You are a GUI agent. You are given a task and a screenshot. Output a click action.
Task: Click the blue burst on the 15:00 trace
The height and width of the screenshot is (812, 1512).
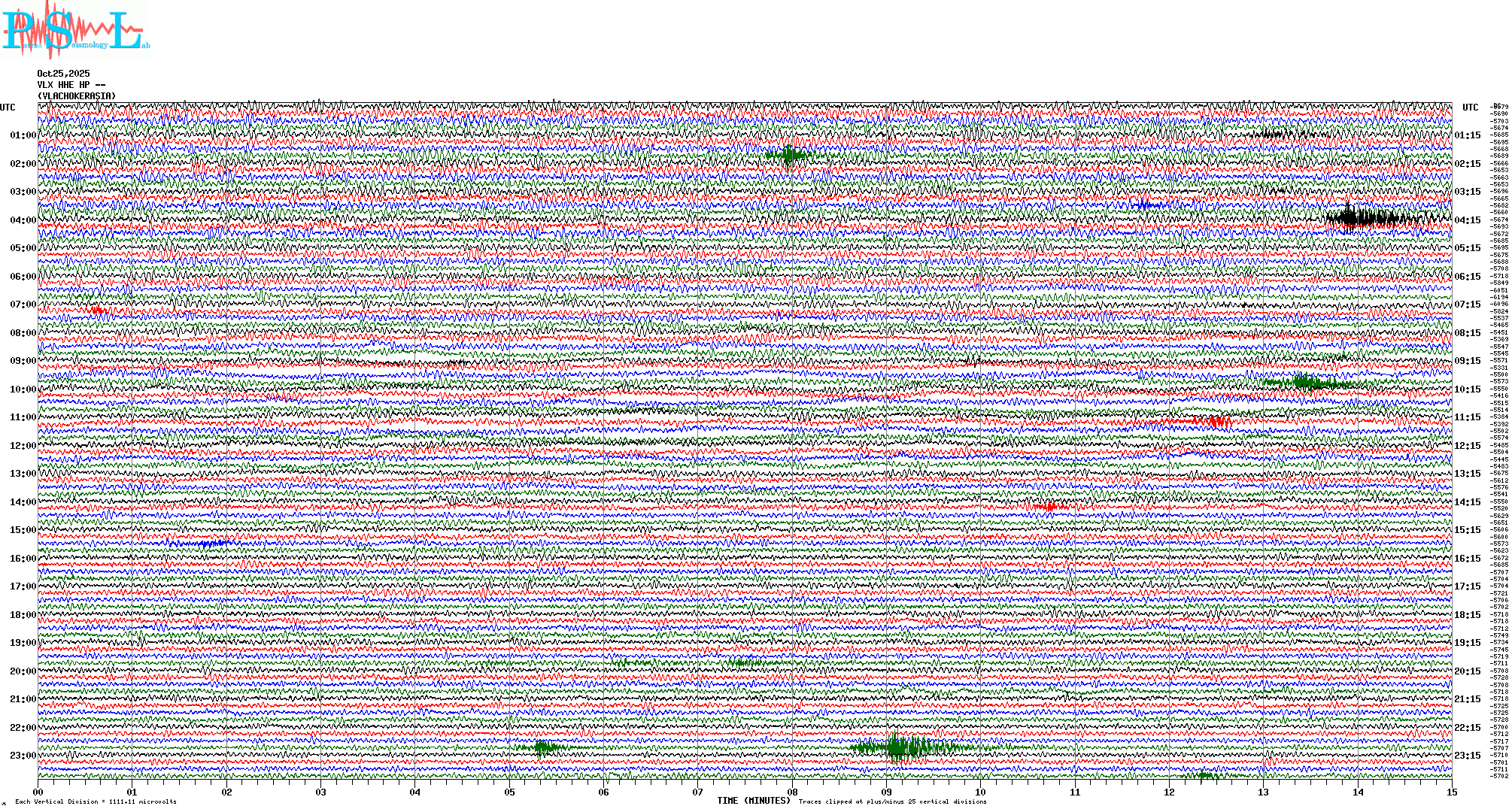(203, 543)
